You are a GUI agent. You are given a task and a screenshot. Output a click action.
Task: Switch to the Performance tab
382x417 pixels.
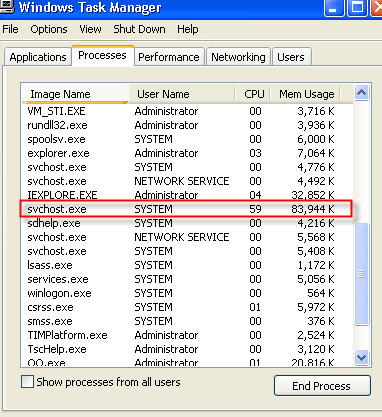point(169,57)
